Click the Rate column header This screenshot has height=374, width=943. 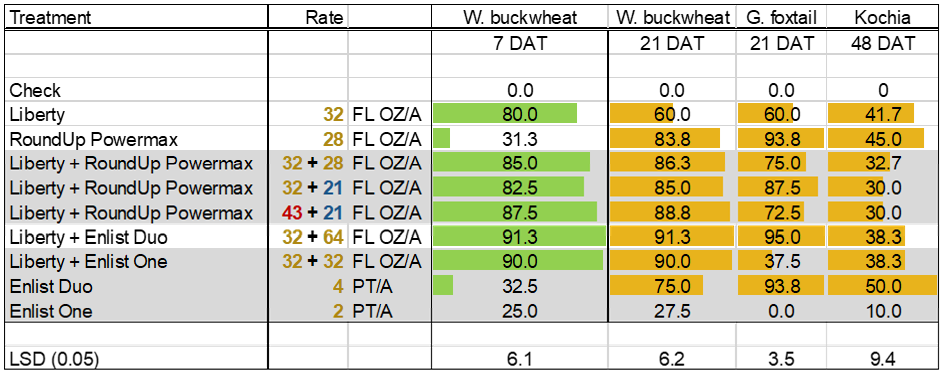pyautogui.click(x=308, y=18)
